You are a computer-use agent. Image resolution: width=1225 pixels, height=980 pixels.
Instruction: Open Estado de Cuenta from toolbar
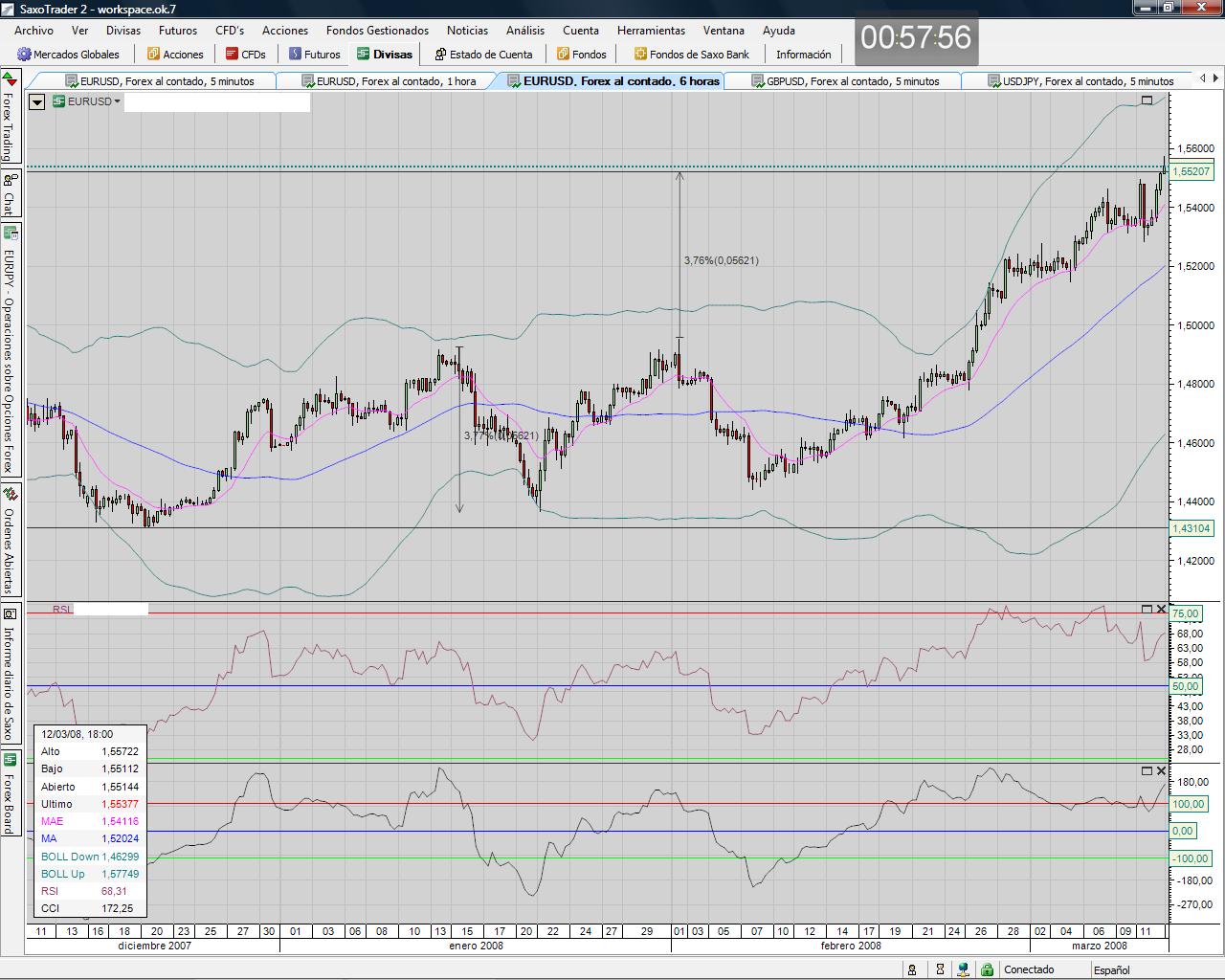482,55
